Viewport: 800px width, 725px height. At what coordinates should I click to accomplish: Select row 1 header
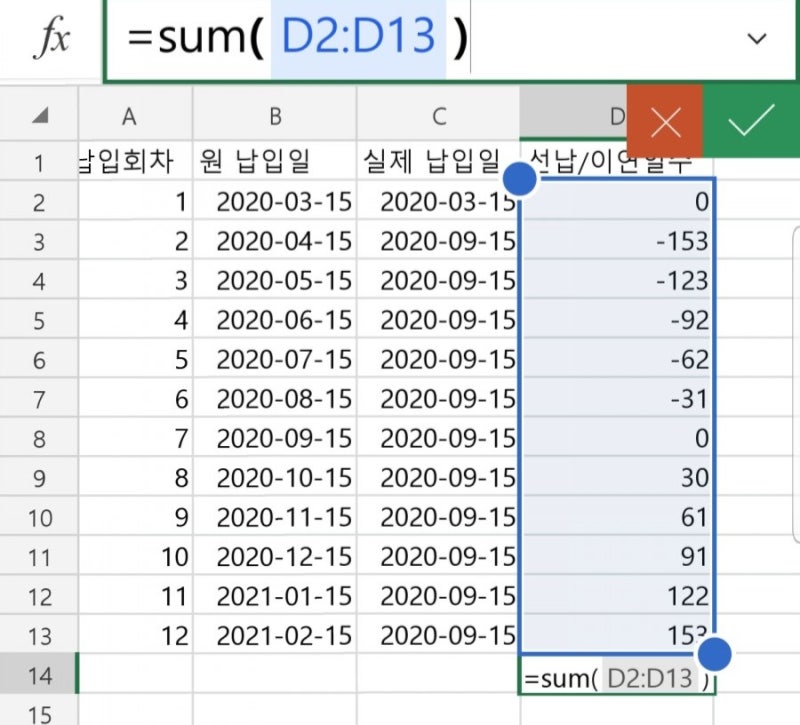pos(39,163)
